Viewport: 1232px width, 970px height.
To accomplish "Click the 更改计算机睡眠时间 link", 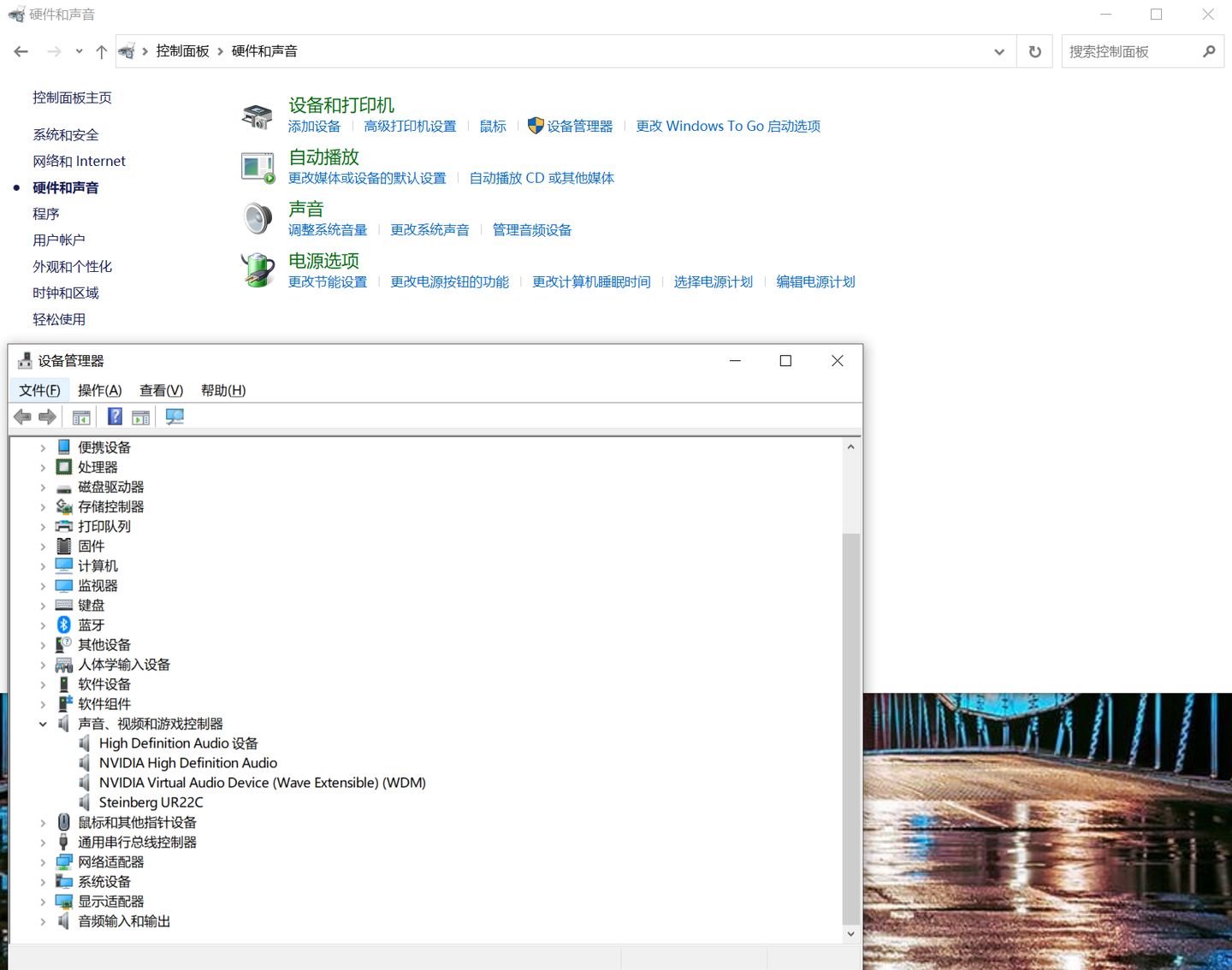I will coord(590,281).
